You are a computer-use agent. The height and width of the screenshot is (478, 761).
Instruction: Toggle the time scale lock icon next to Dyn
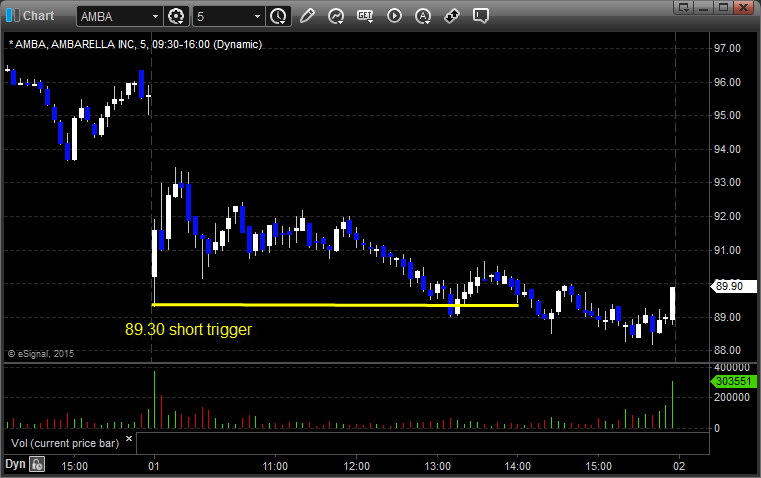(37, 464)
